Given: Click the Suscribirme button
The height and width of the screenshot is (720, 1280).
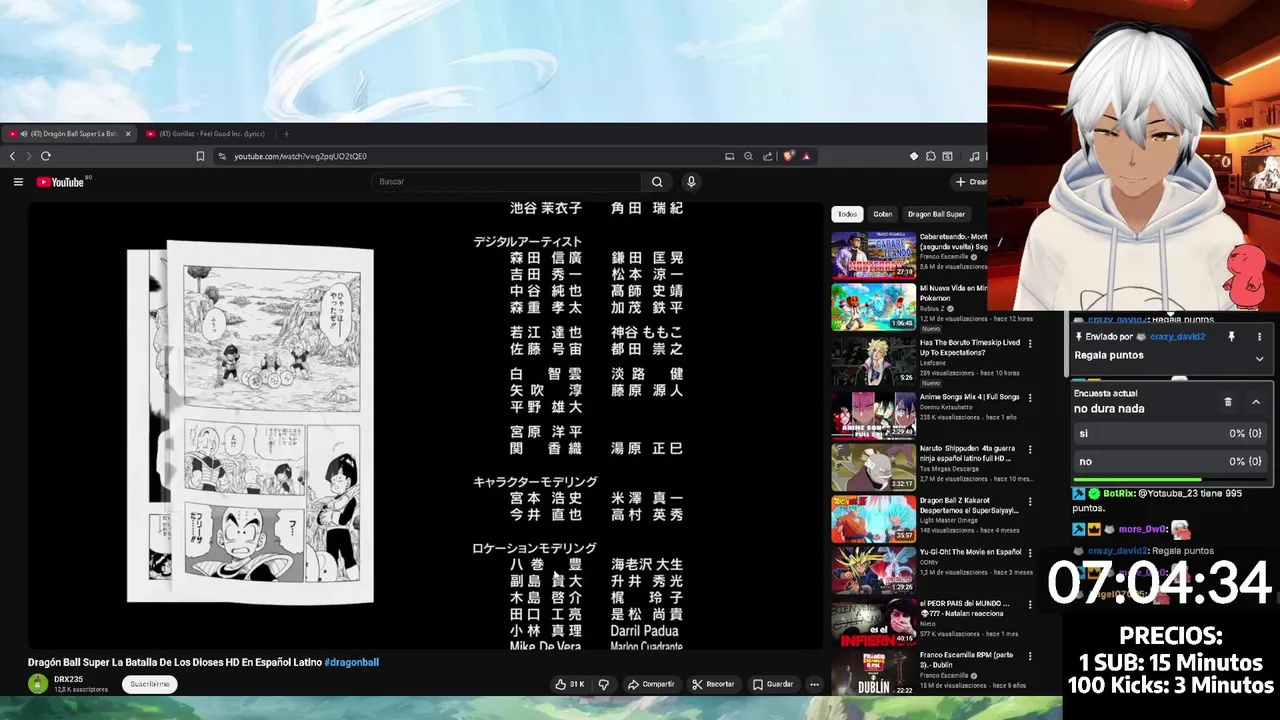Looking at the screenshot, I should [150, 684].
